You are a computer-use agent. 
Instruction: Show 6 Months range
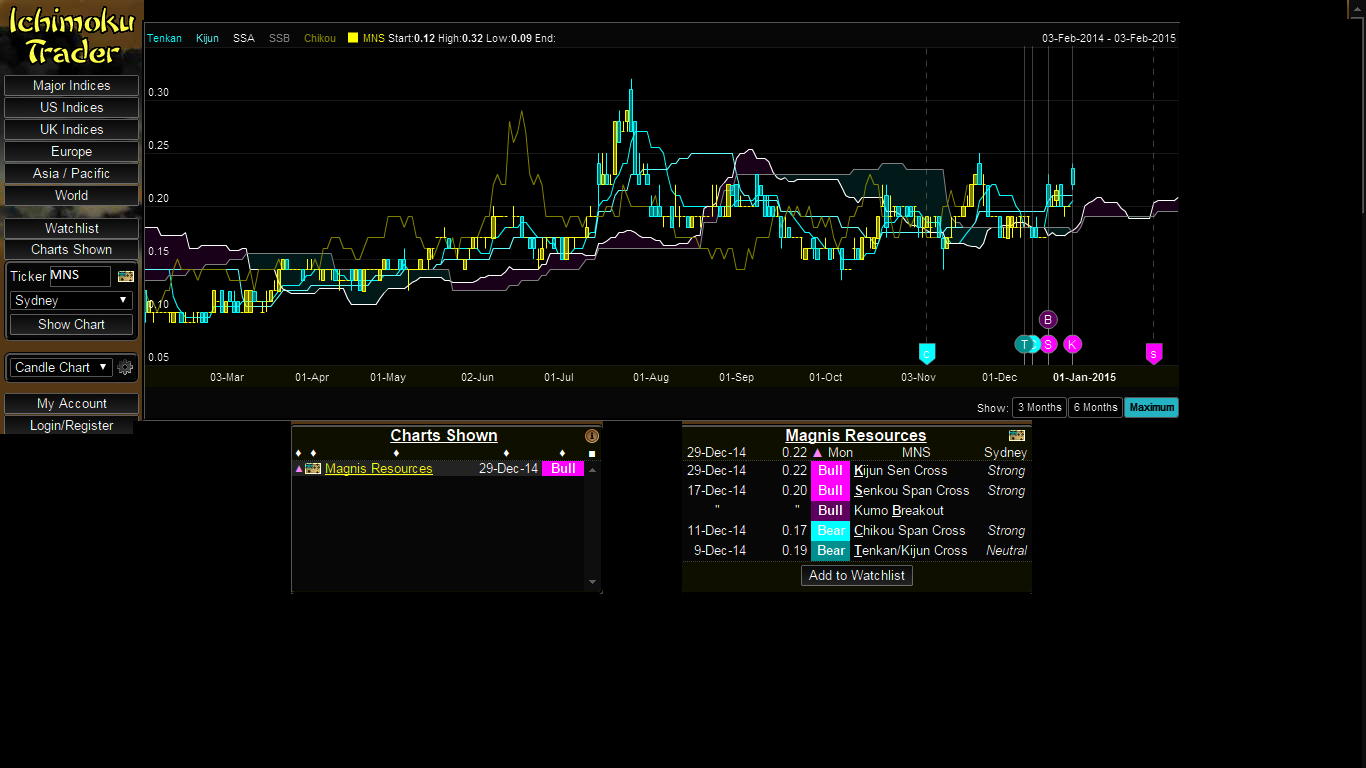pyautogui.click(x=1095, y=408)
